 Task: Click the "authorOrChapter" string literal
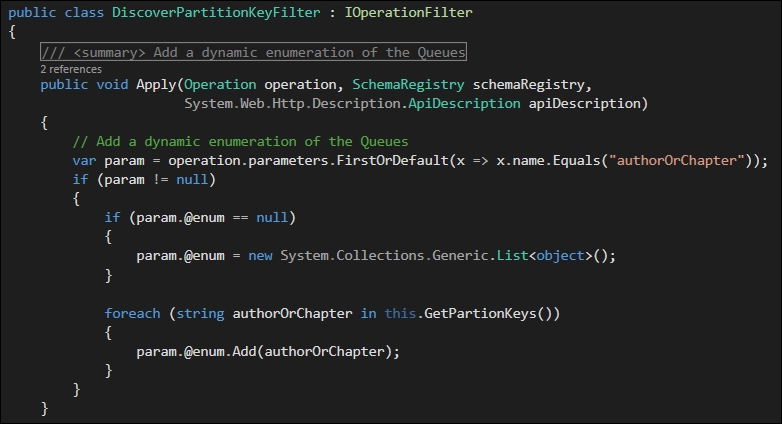coord(677,160)
